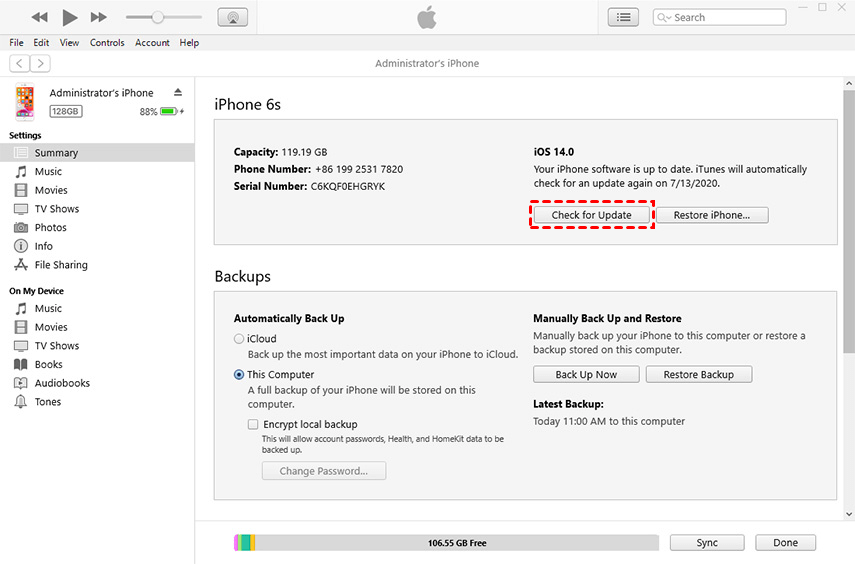Click the iPhone device thumbnail icon
This screenshot has width=855, height=564.
tap(25, 101)
